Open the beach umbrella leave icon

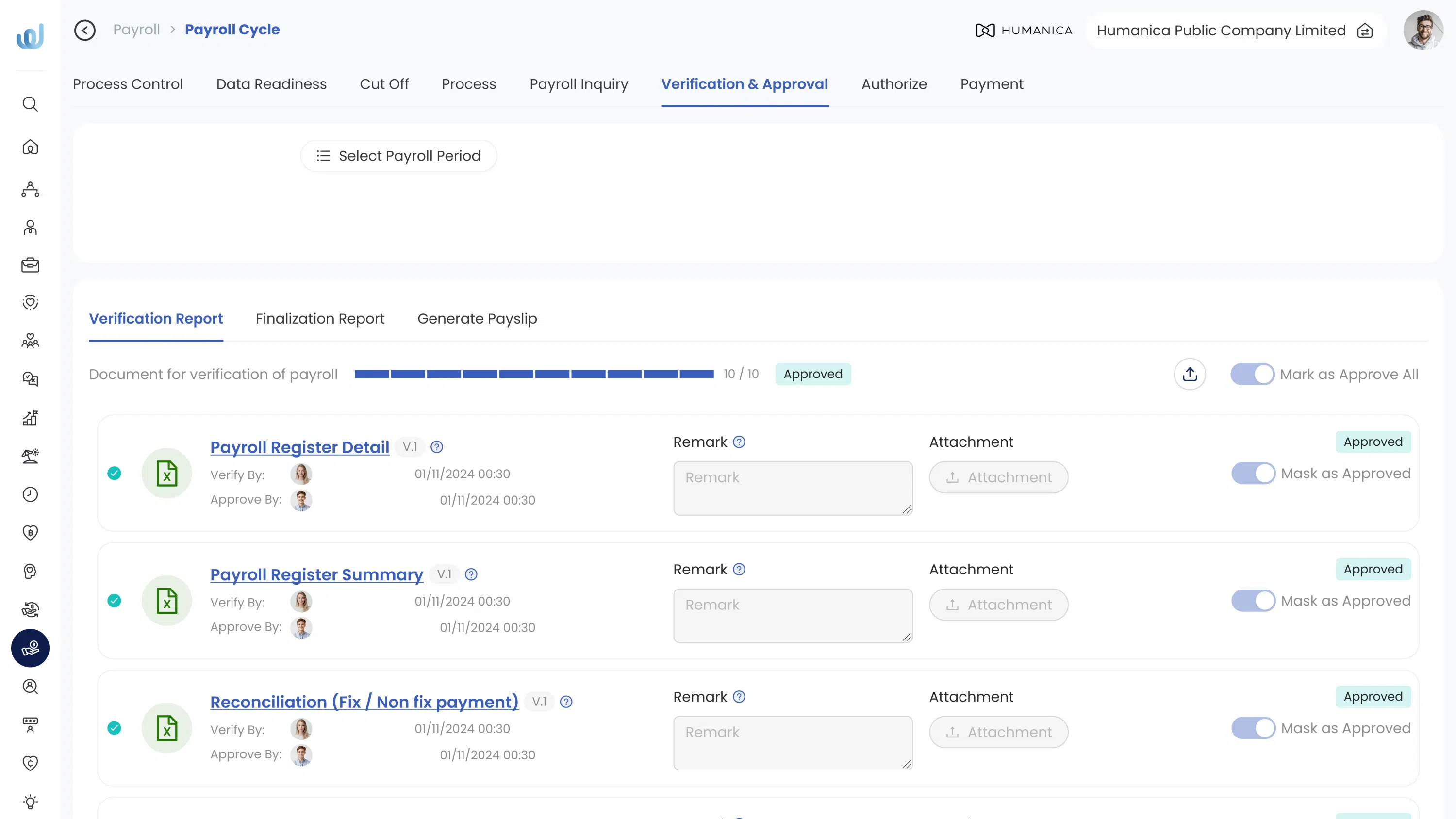30,456
